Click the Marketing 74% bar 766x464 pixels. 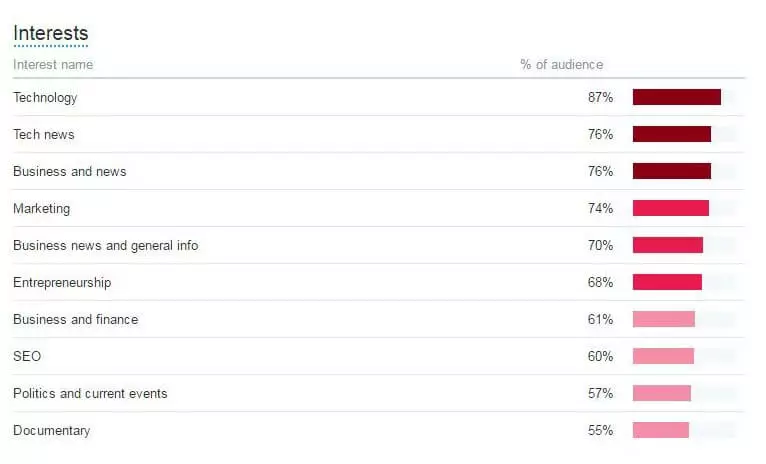pyautogui.click(x=670, y=208)
